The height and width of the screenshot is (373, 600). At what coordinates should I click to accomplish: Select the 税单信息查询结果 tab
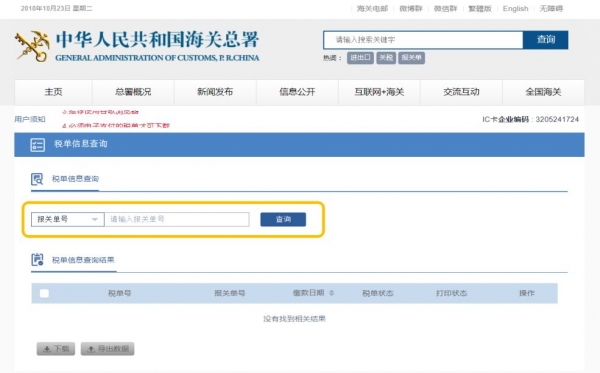click(83, 260)
